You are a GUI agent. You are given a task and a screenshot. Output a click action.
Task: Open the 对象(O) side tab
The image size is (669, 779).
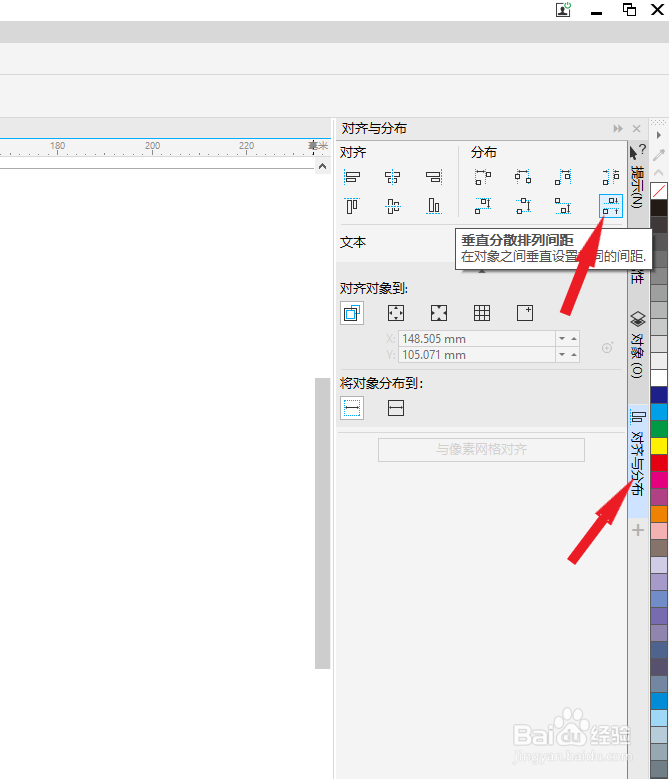point(637,345)
